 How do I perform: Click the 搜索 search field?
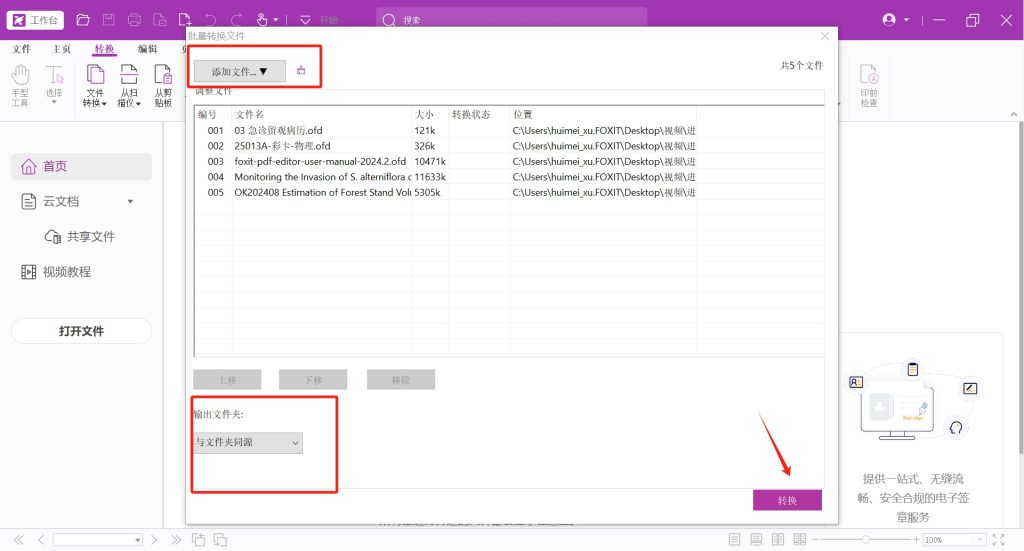(x=512, y=20)
